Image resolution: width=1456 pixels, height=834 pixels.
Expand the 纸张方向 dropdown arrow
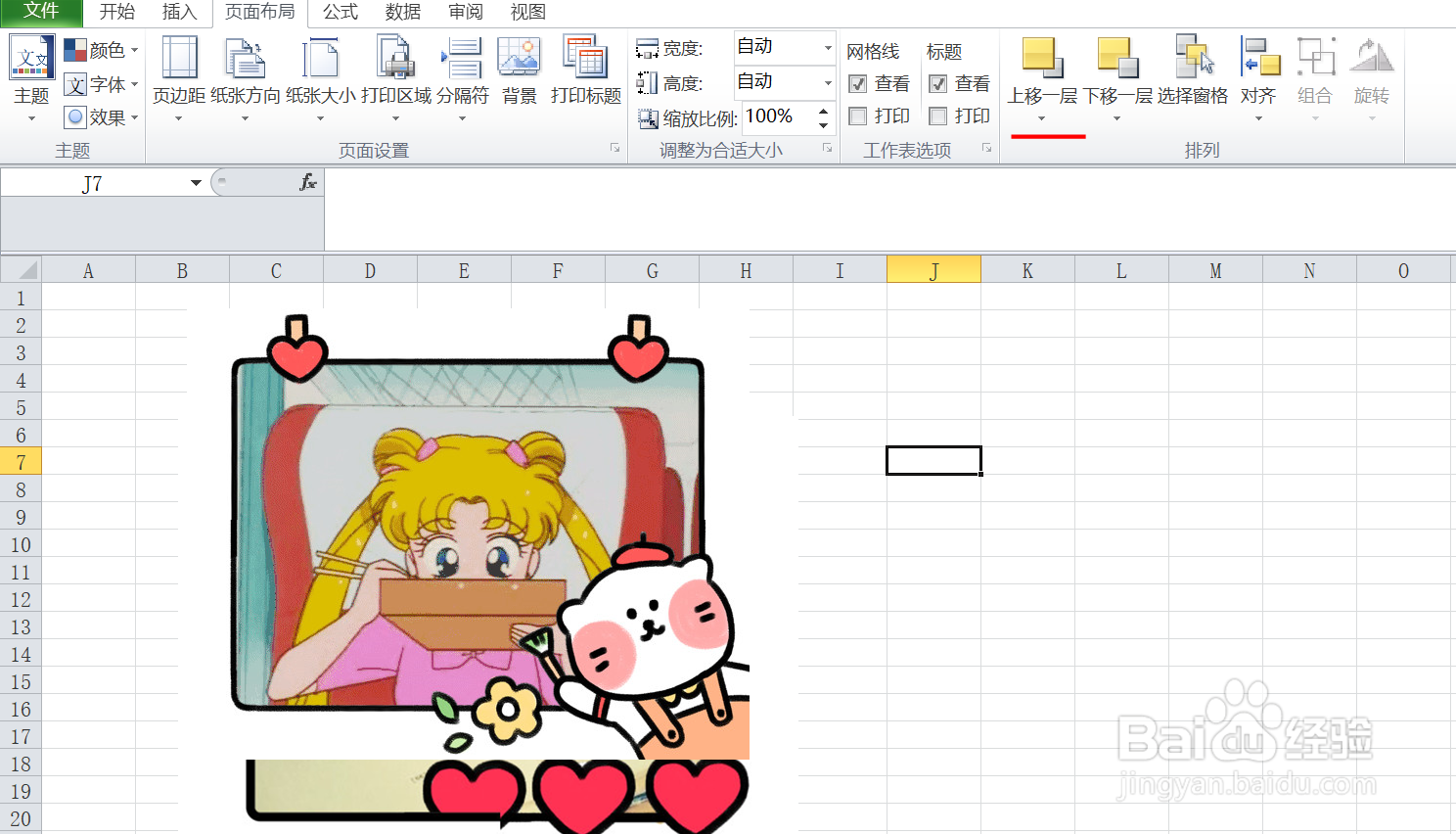(245, 118)
